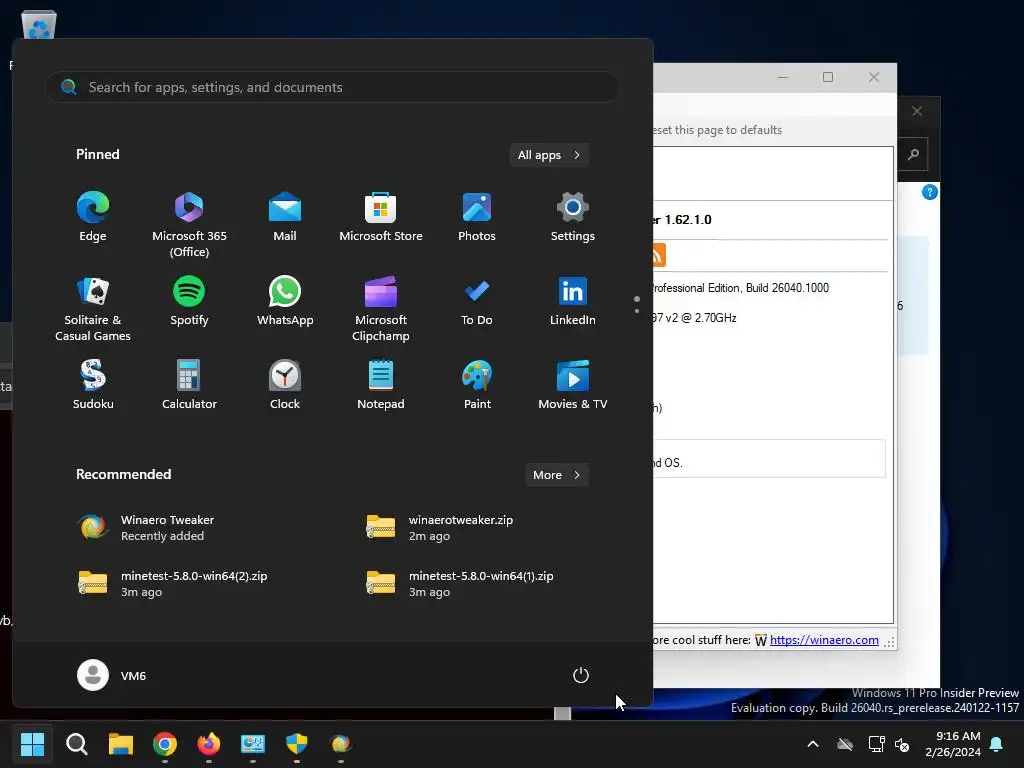Launch Microsoft 365 (Office)
The height and width of the screenshot is (768, 1024).
point(189,225)
